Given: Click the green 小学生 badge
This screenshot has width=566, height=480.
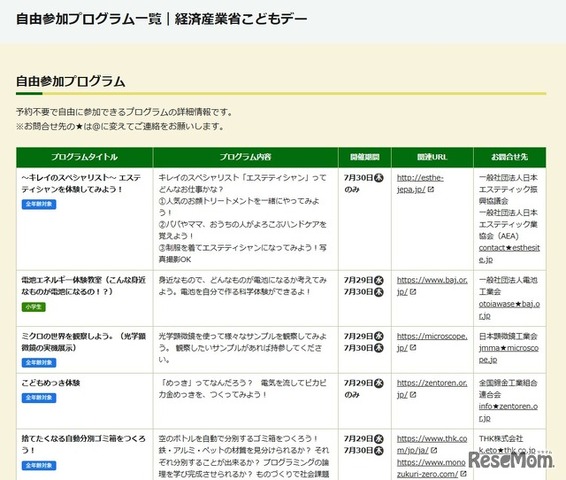Looking at the screenshot, I should tap(34, 307).
